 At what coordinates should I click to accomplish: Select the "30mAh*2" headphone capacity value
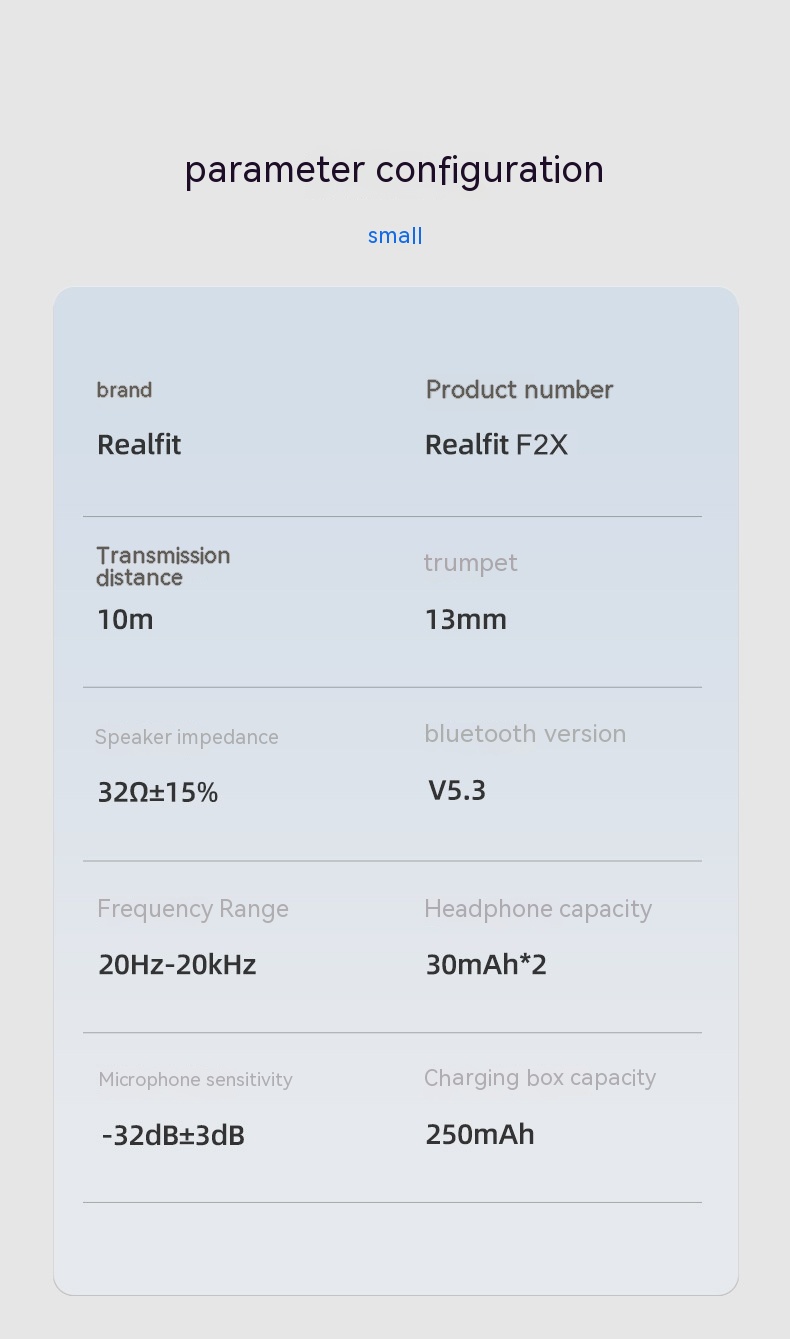tap(486, 965)
